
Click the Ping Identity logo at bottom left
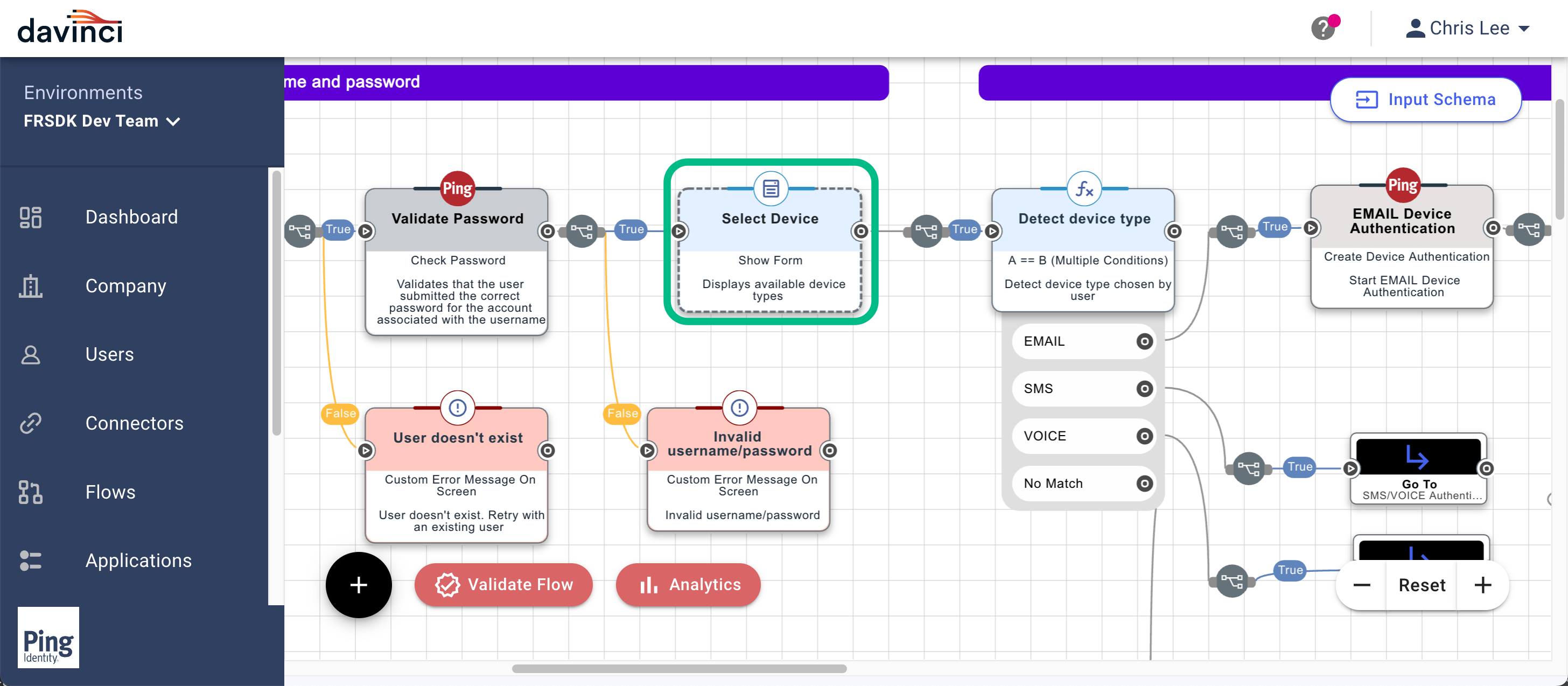coord(48,638)
